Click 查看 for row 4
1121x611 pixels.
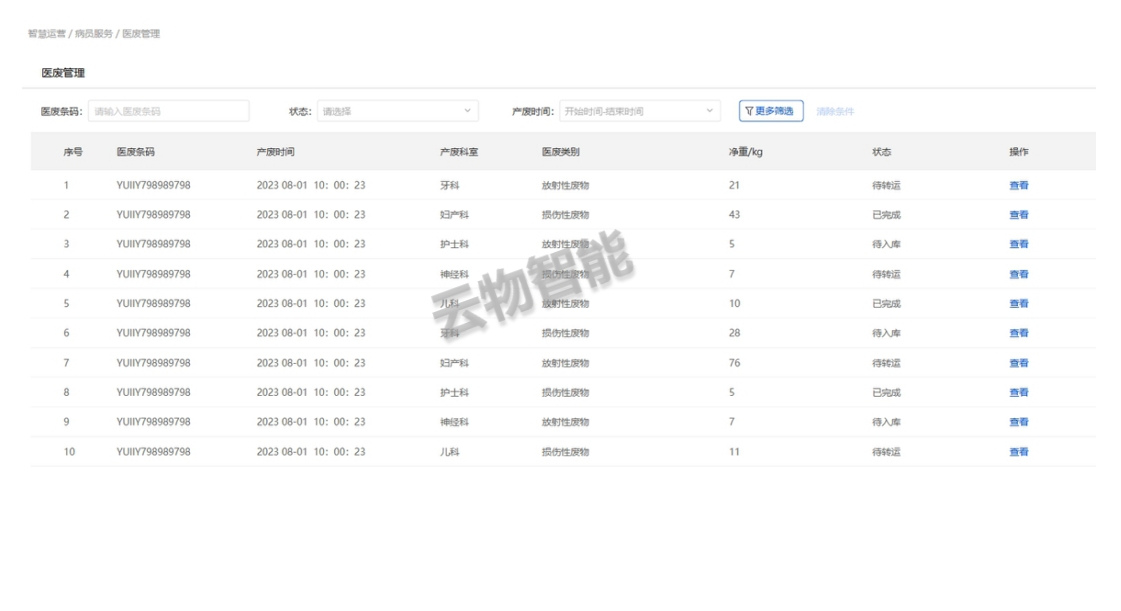coord(1019,274)
